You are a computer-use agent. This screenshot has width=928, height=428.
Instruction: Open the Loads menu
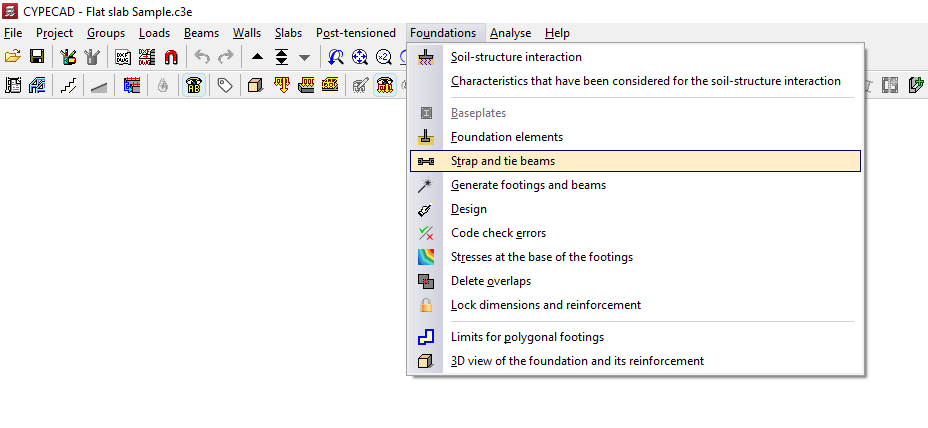[154, 33]
